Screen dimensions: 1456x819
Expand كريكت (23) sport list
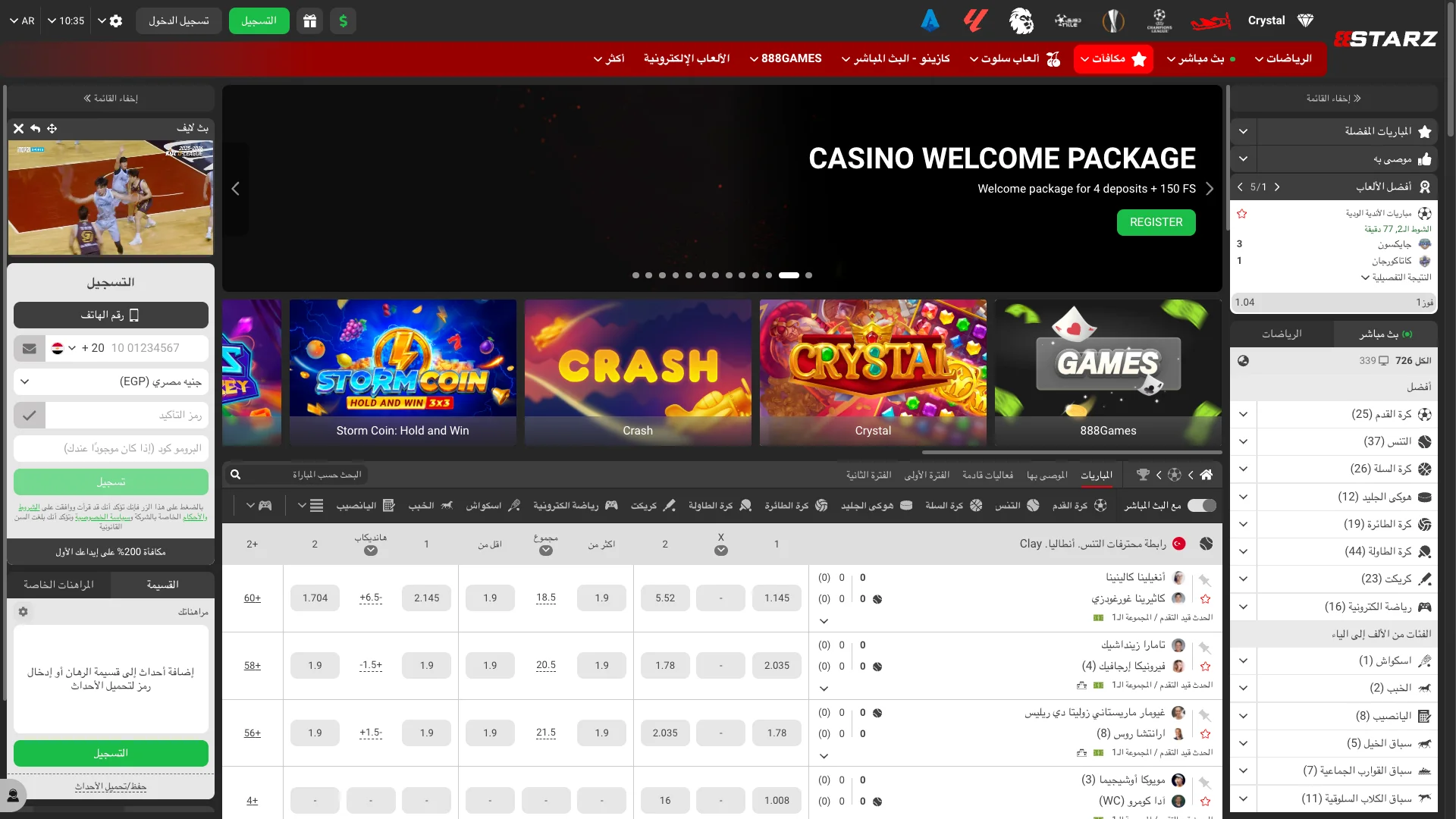point(1243,579)
